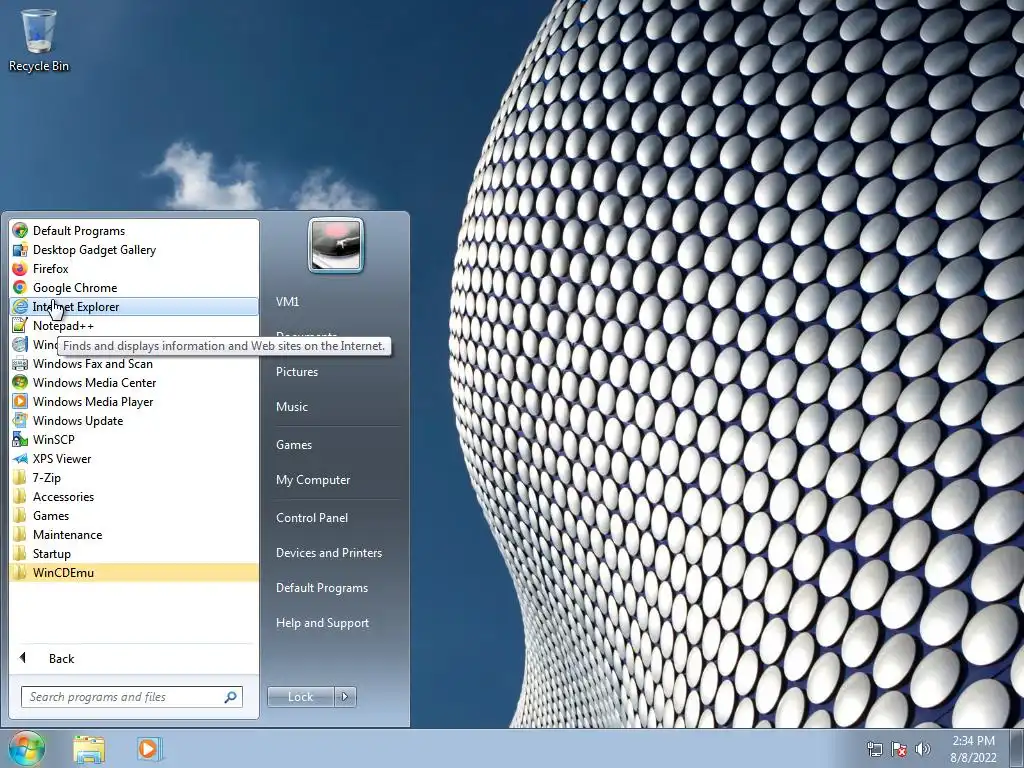Launch Google Chrome via its icon
The image size is (1024, 768).
click(20, 287)
